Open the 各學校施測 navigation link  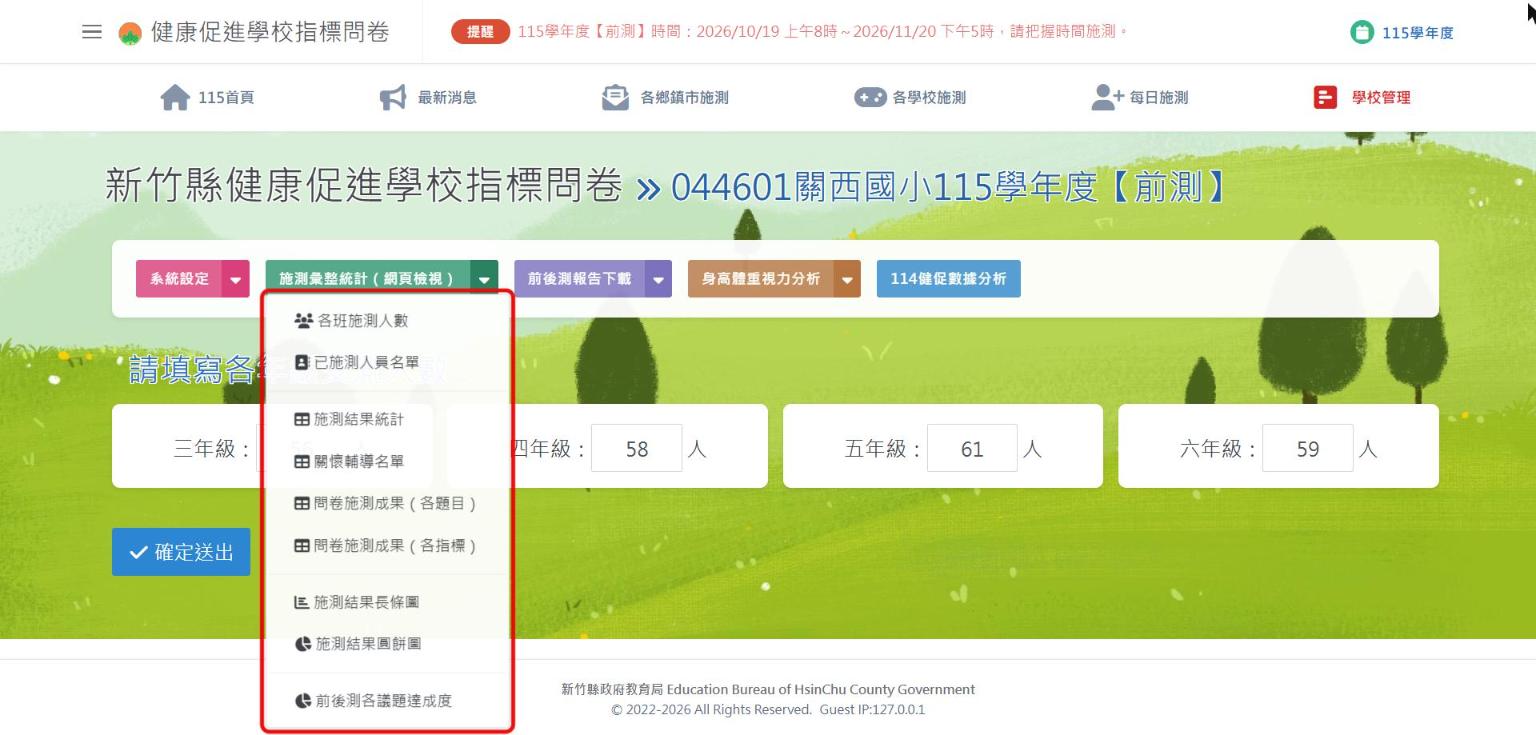click(x=910, y=97)
